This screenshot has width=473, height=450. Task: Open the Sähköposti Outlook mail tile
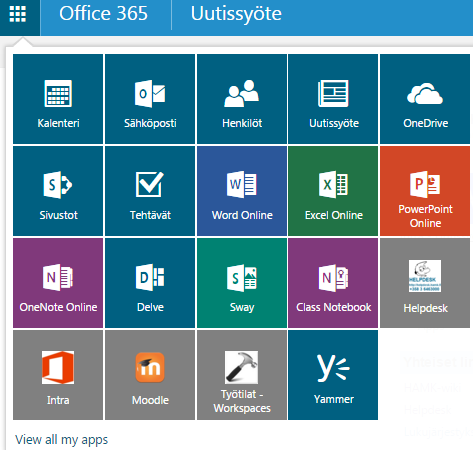pos(150,99)
